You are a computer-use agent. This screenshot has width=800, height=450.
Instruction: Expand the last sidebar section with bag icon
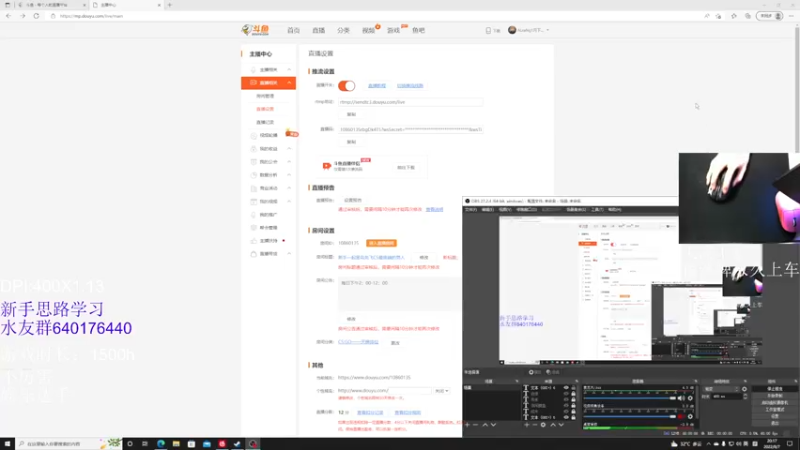point(289,254)
